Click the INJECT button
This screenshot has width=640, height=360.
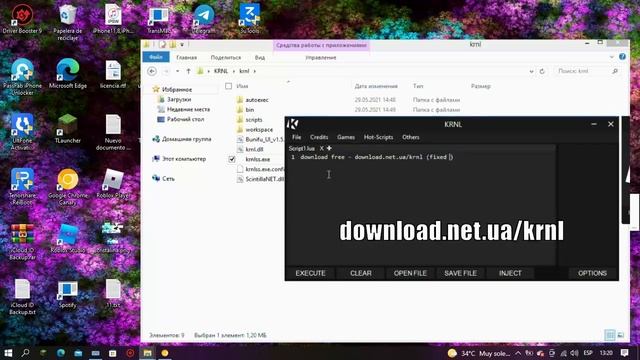510,273
